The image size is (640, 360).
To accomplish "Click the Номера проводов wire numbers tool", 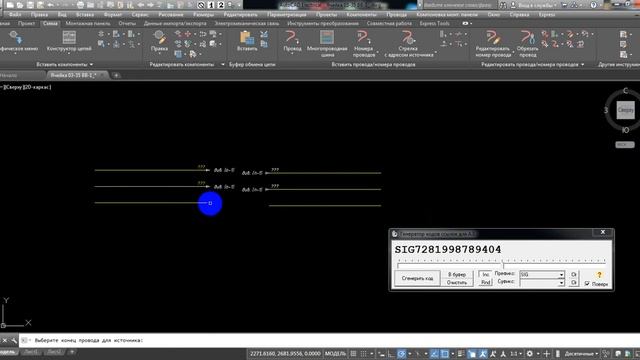I will tap(363, 43).
